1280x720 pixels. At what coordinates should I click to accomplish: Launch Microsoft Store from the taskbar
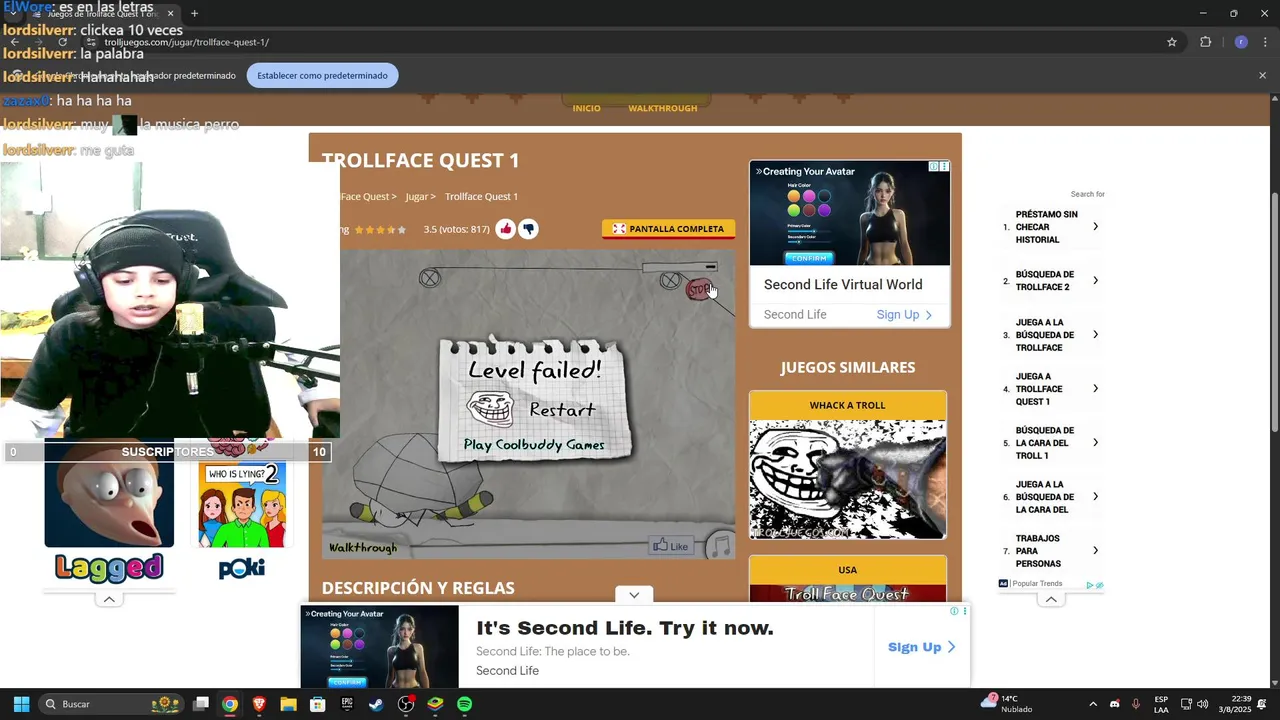[318, 704]
